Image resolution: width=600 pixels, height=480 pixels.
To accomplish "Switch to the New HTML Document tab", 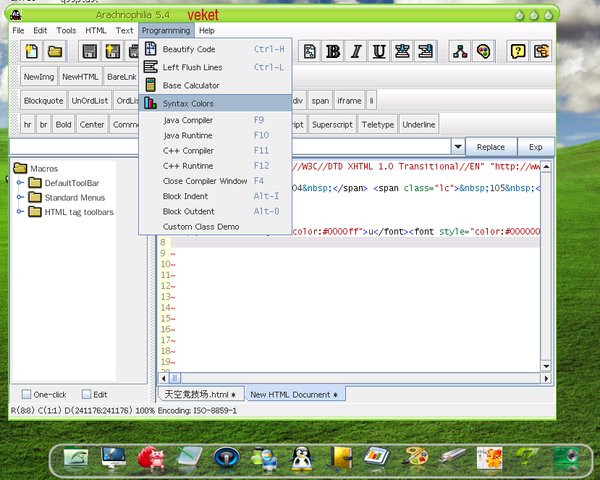I will pos(294,395).
